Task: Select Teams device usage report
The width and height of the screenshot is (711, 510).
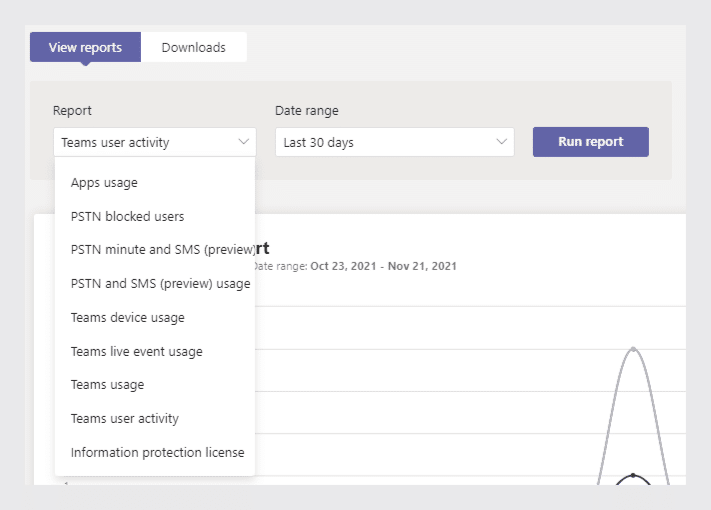Action: pyautogui.click(x=155, y=318)
